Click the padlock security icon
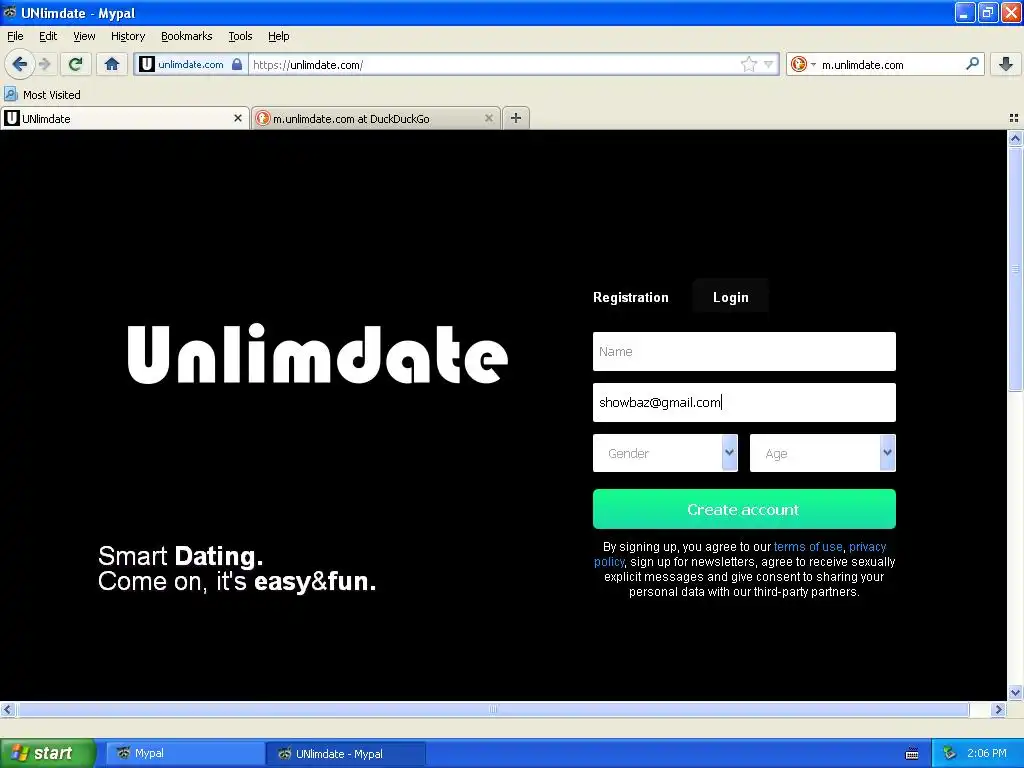Viewport: 1024px width, 768px height. tap(237, 64)
